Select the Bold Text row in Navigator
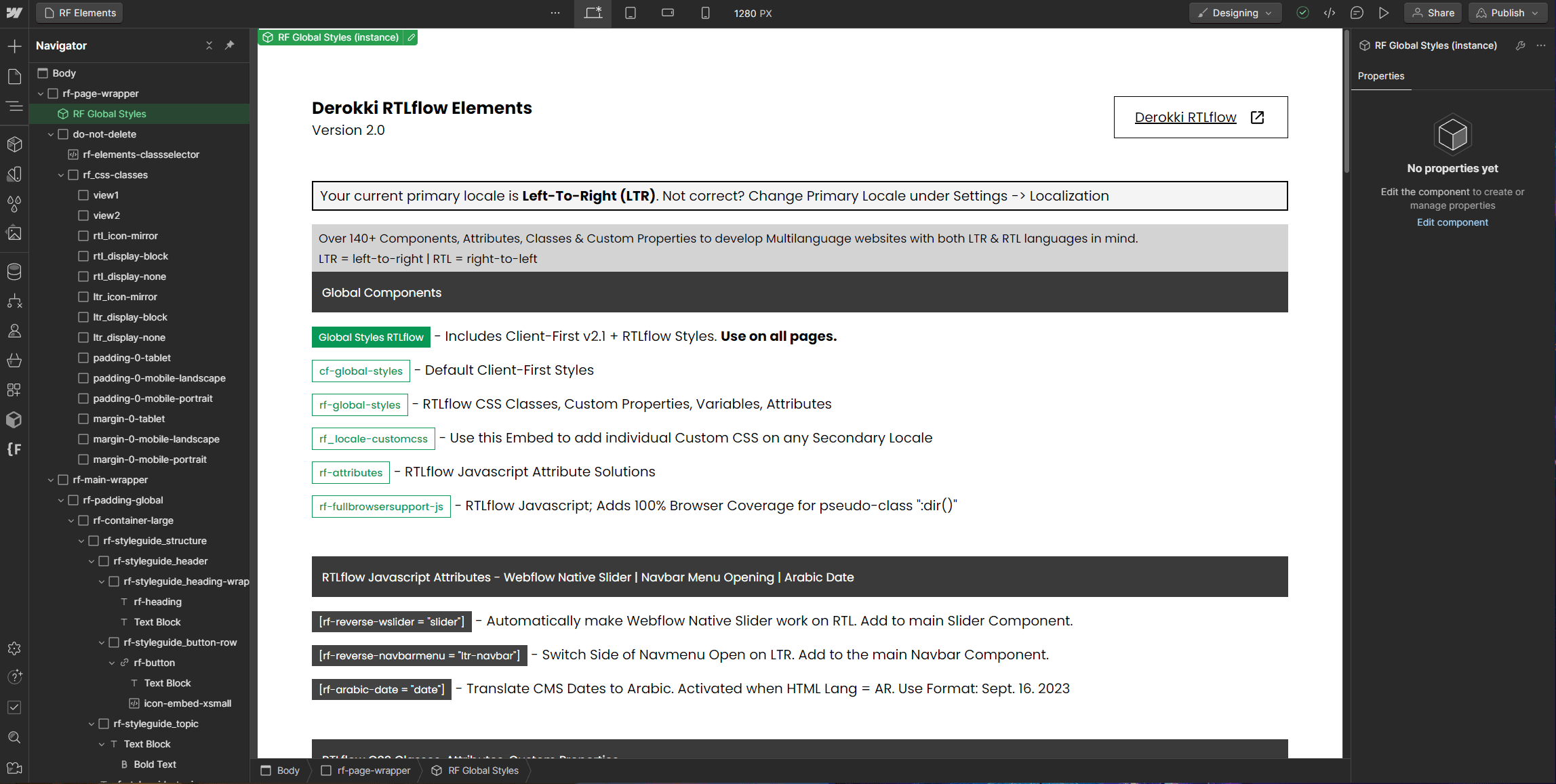 140,764
